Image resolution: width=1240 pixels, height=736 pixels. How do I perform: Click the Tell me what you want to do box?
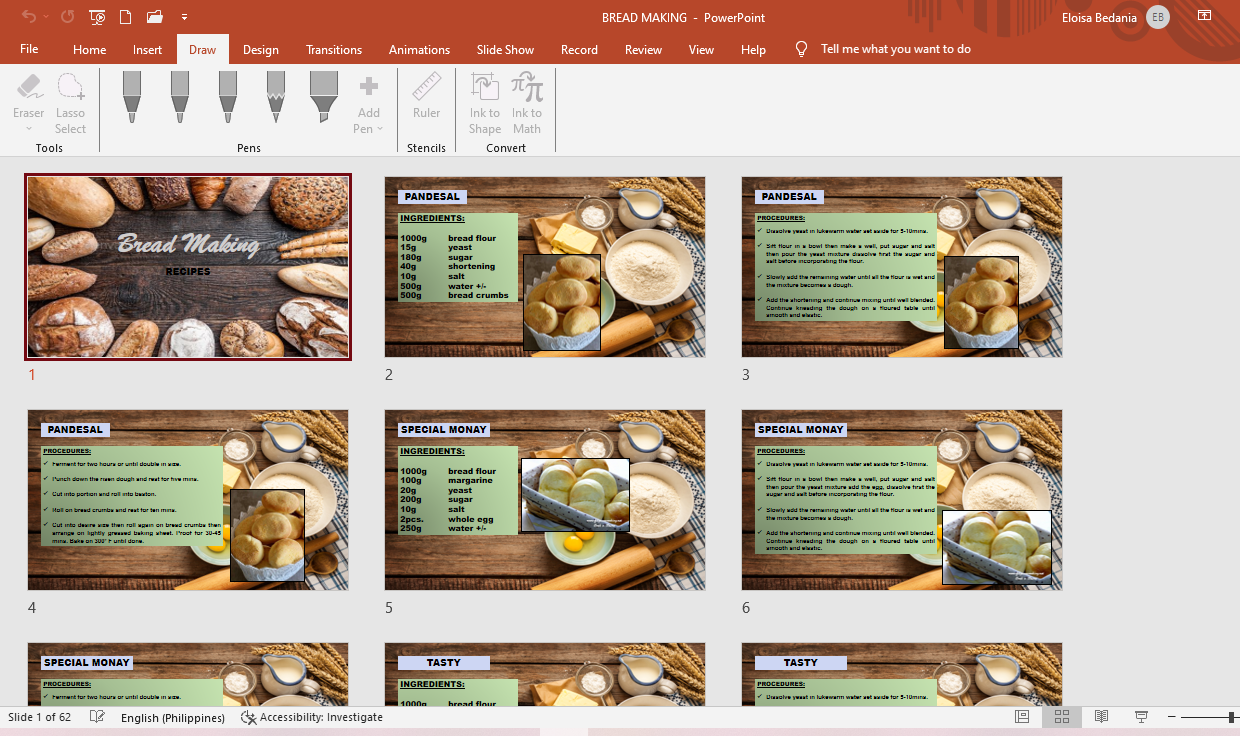[895, 50]
